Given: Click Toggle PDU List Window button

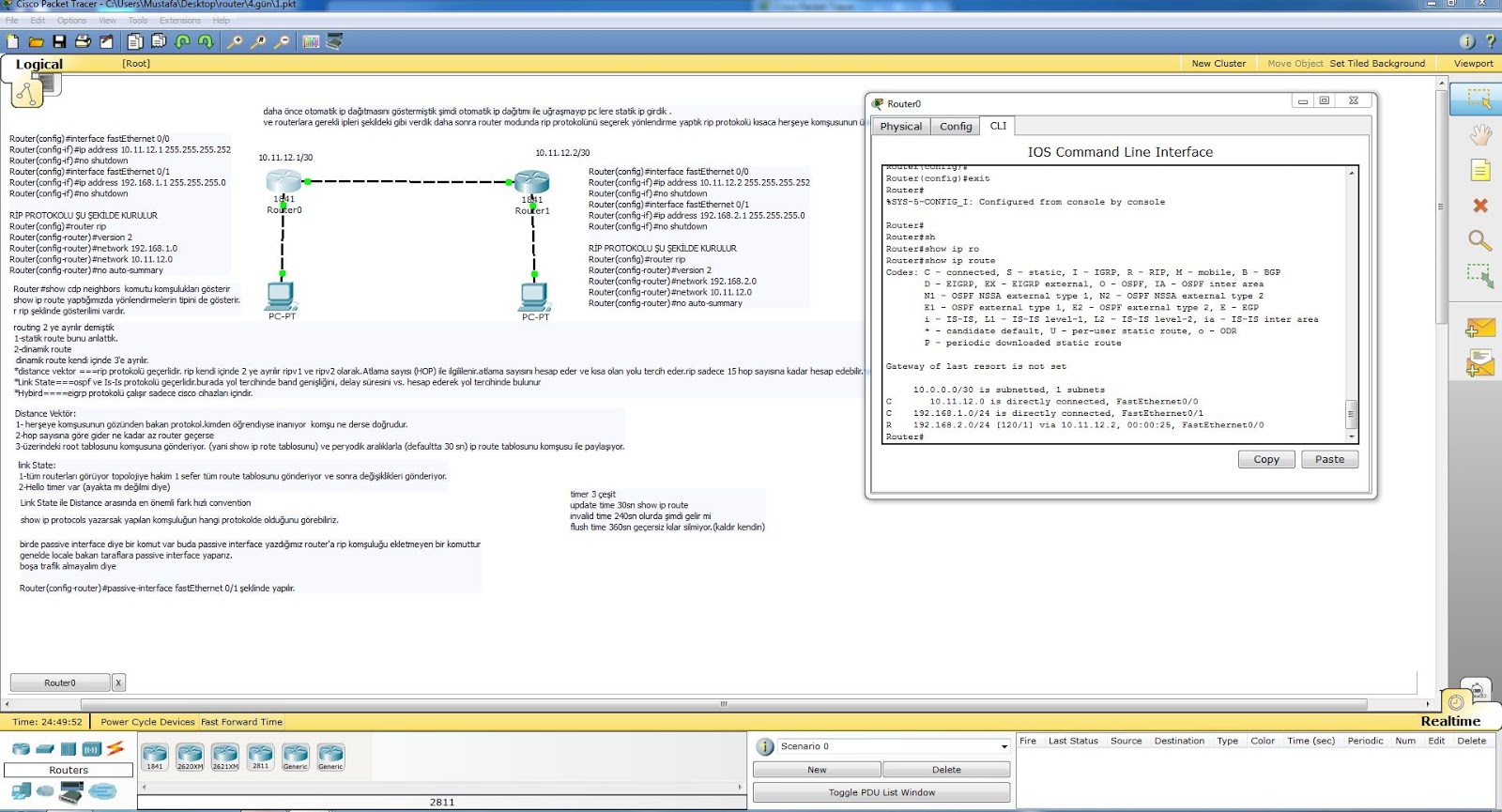Looking at the screenshot, I should click(x=881, y=792).
